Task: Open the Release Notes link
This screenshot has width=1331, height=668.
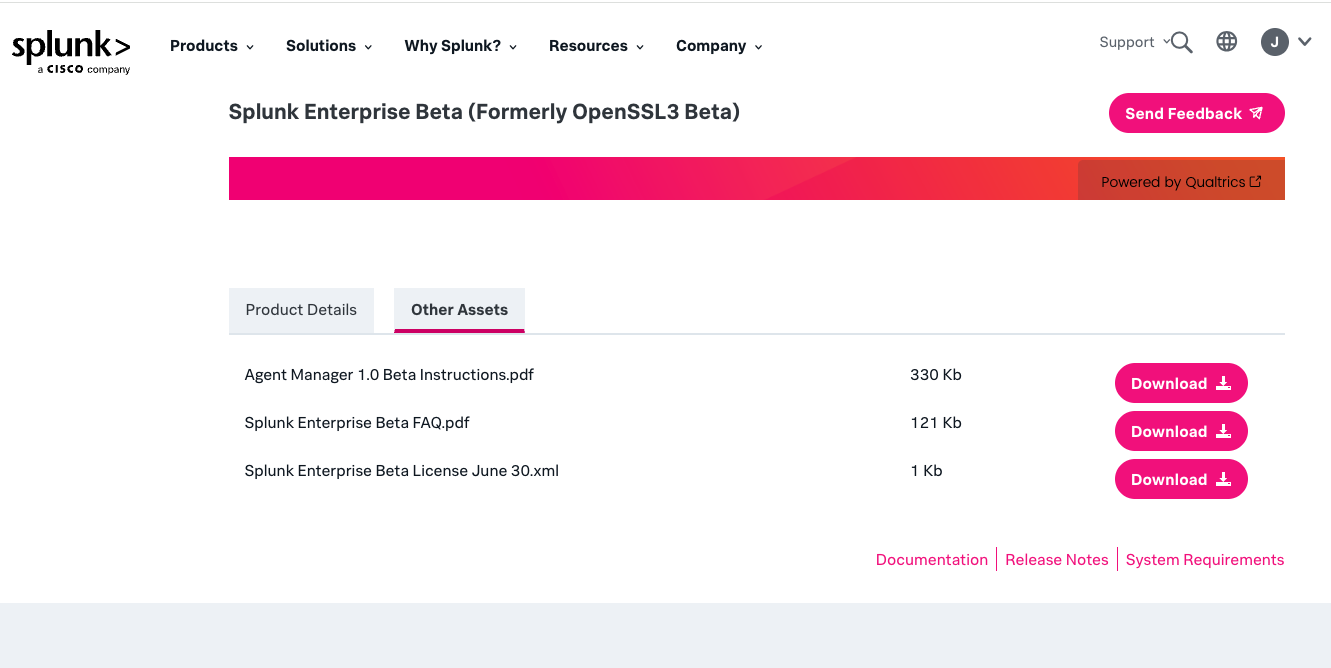Action: [x=1056, y=560]
